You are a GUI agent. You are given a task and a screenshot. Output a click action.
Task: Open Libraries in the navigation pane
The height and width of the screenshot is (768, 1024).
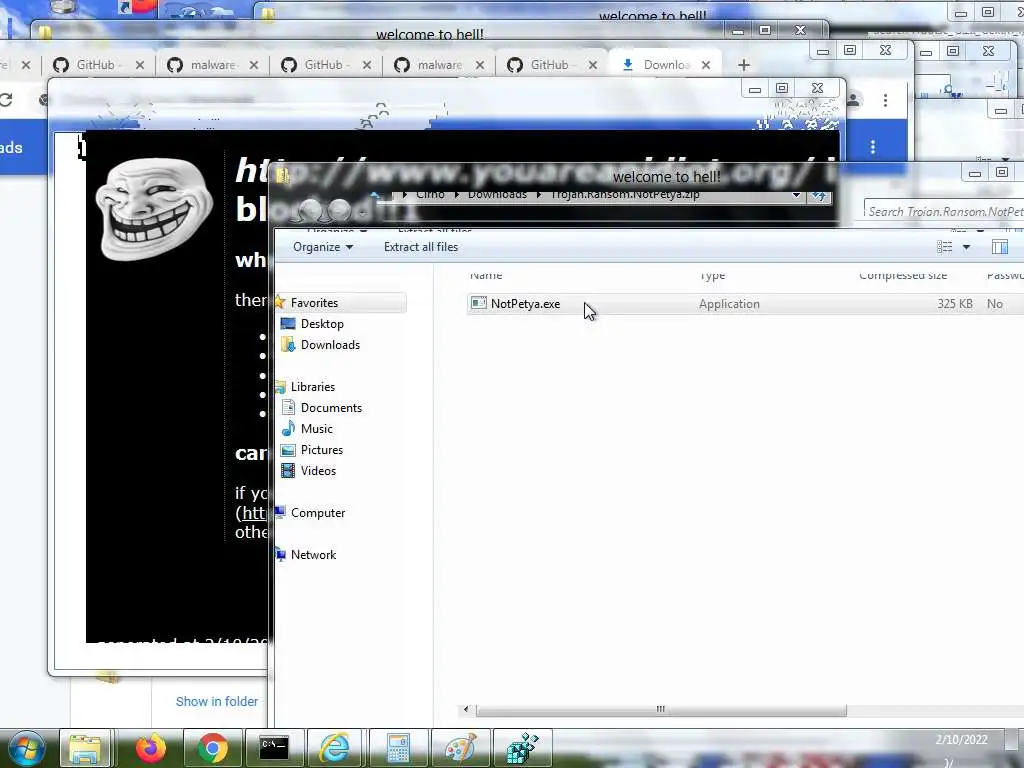(313, 387)
